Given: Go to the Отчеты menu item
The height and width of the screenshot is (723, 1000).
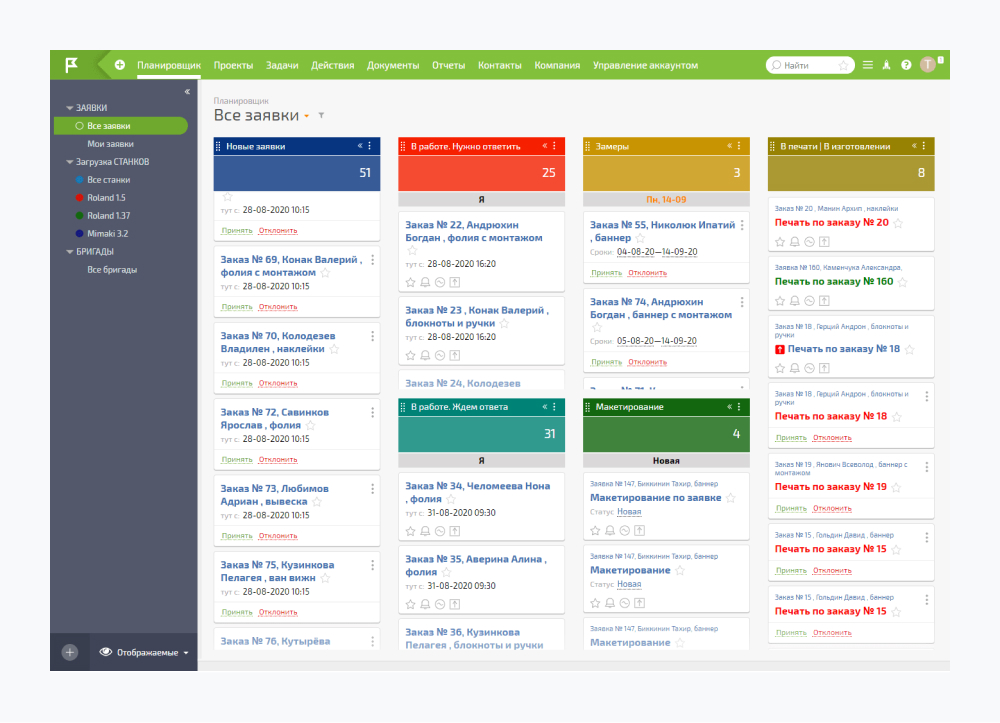Looking at the screenshot, I should 448,65.
